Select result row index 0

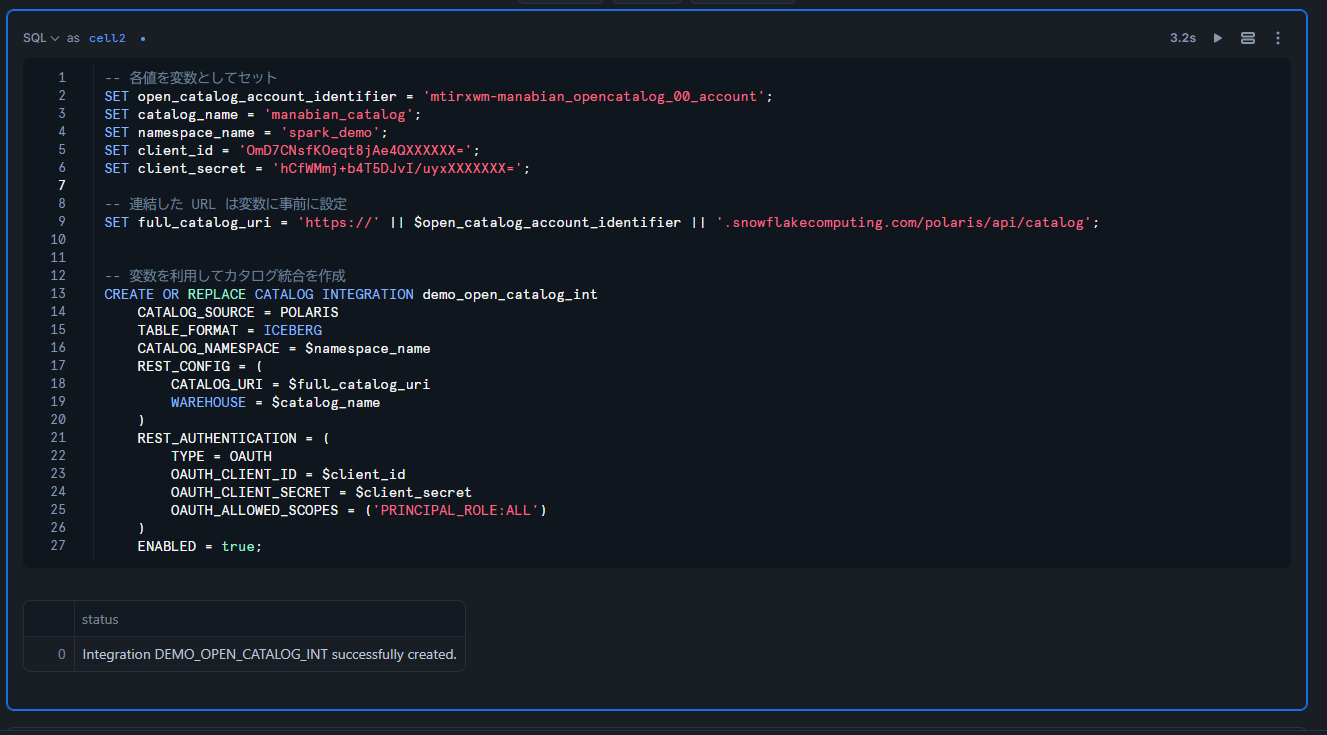click(61, 654)
